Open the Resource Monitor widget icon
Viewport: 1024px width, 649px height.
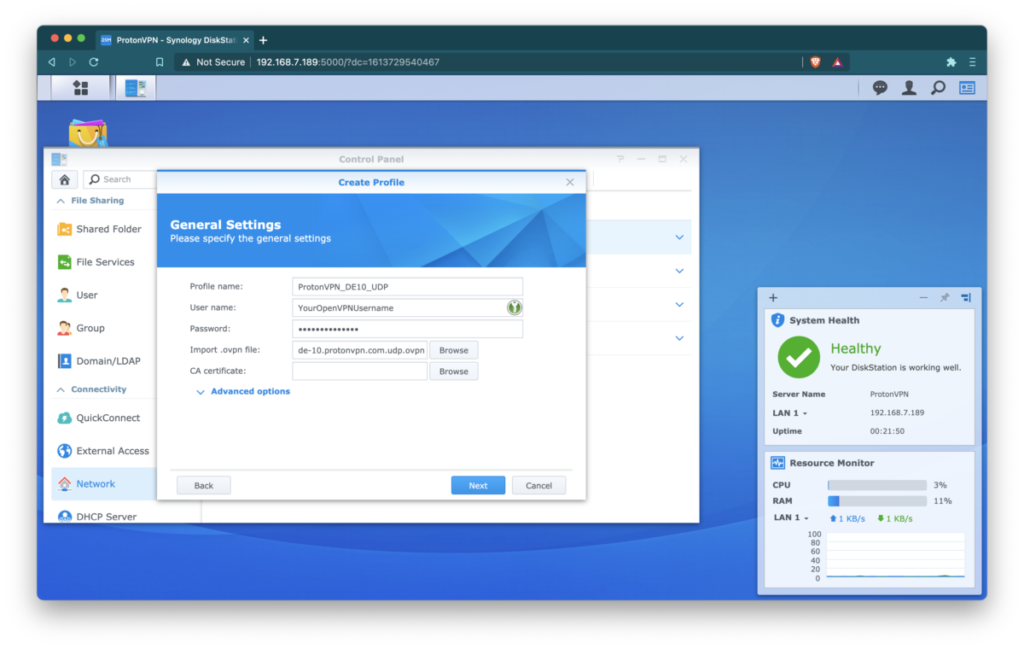pos(777,463)
